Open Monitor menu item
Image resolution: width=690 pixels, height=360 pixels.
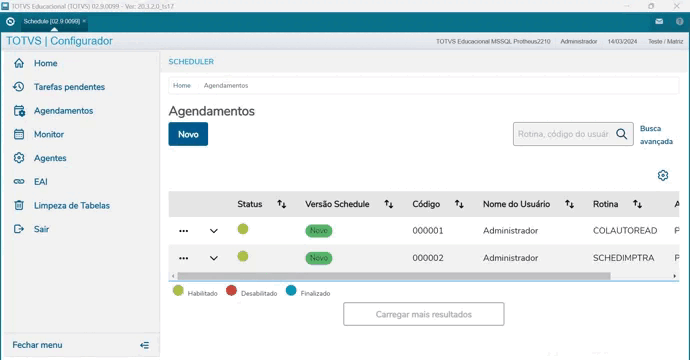click(49, 135)
